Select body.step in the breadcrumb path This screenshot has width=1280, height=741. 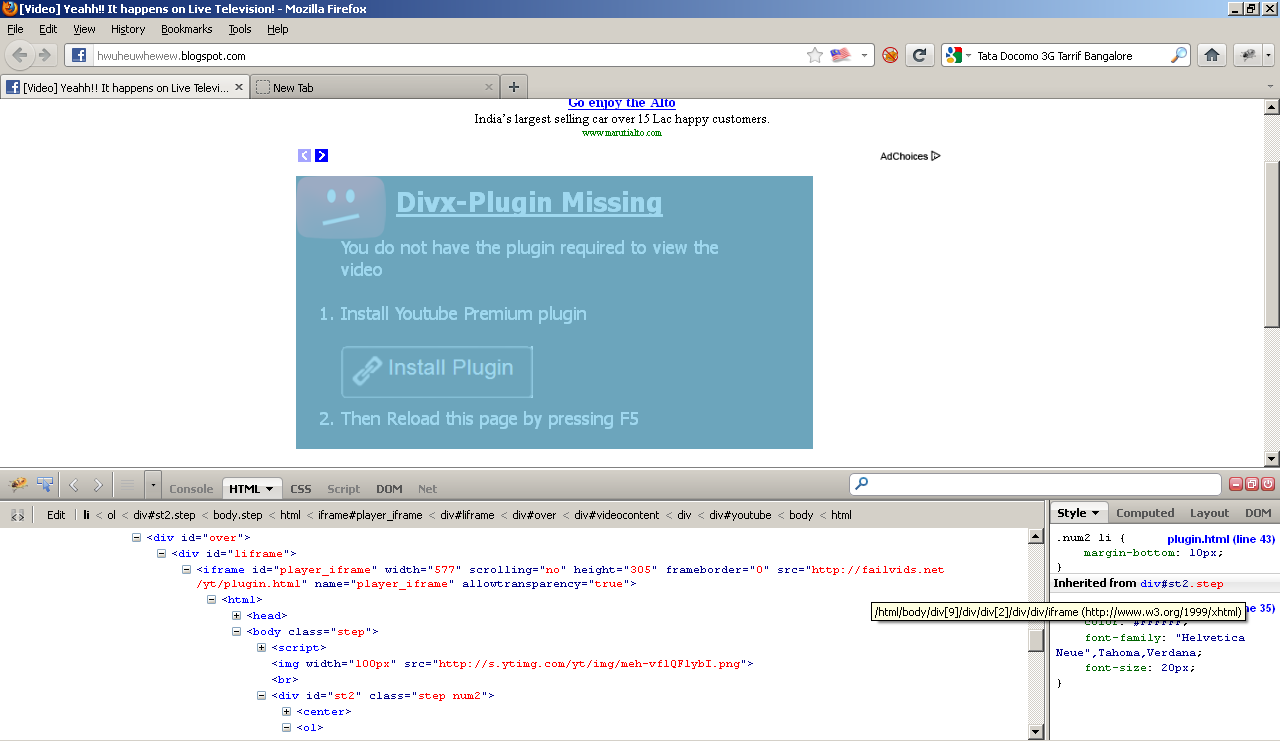238,515
